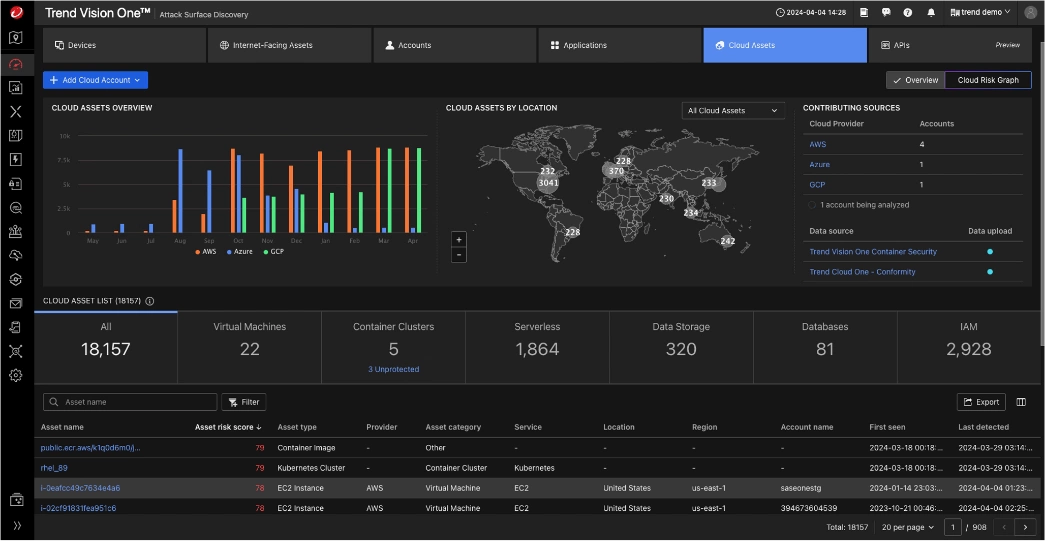Open the bar chart dashboard sidebar icon
The width and height of the screenshot is (1045, 541).
16,88
